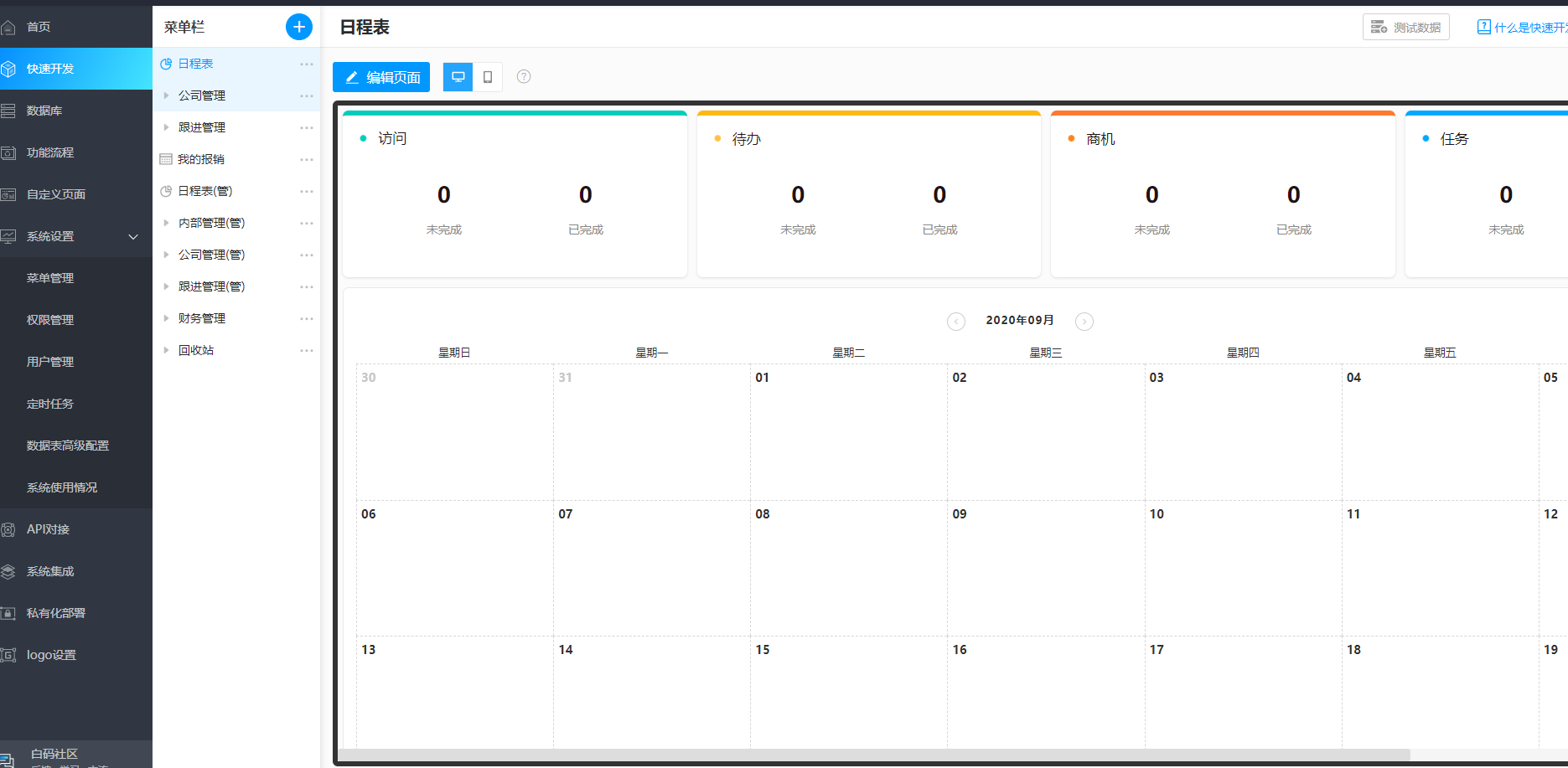Viewport: 1568px width, 768px height.
Task: Go to previous month arrow
Action: [956, 322]
